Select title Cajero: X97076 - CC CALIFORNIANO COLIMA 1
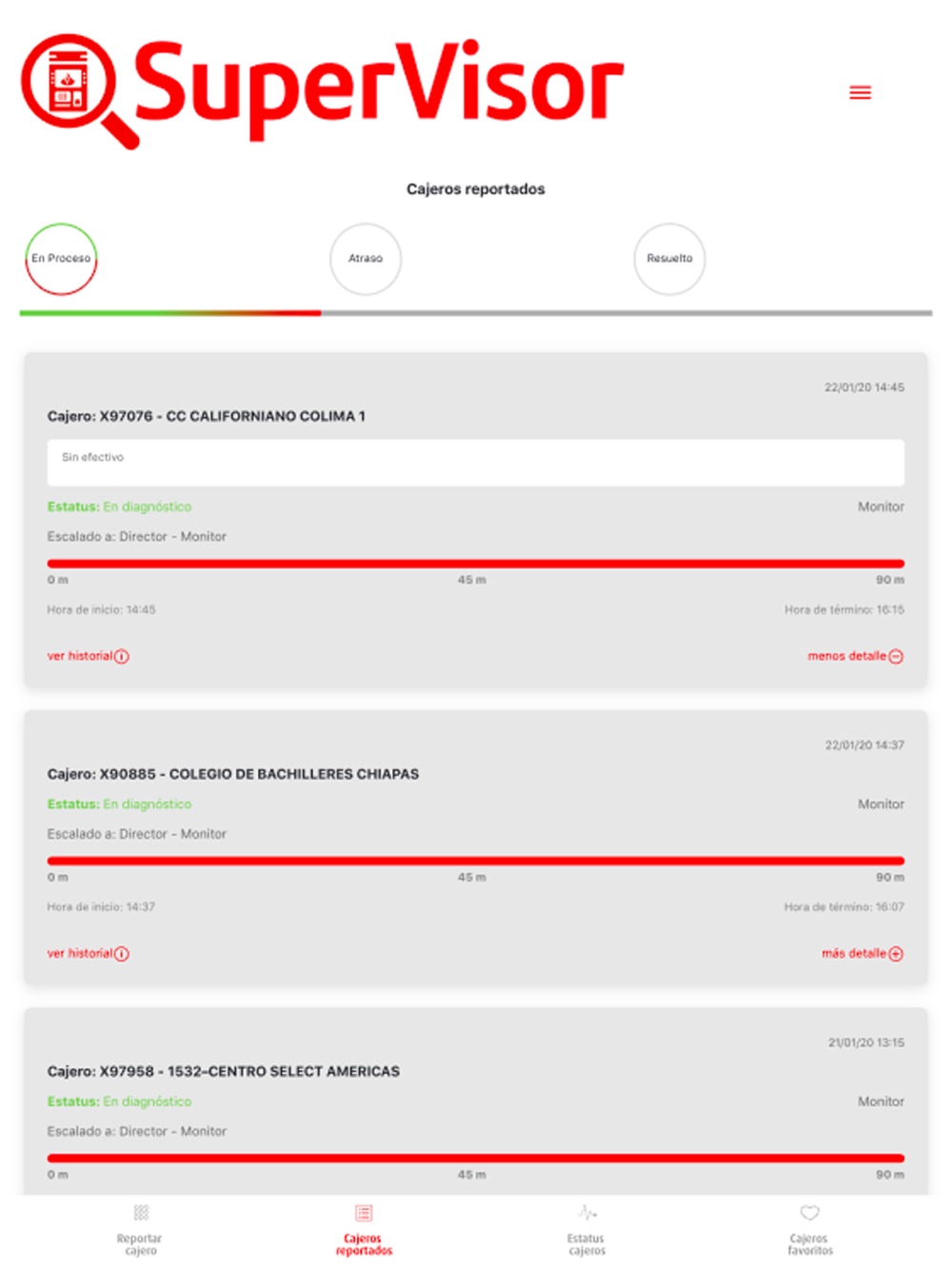 (x=207, y=416)
